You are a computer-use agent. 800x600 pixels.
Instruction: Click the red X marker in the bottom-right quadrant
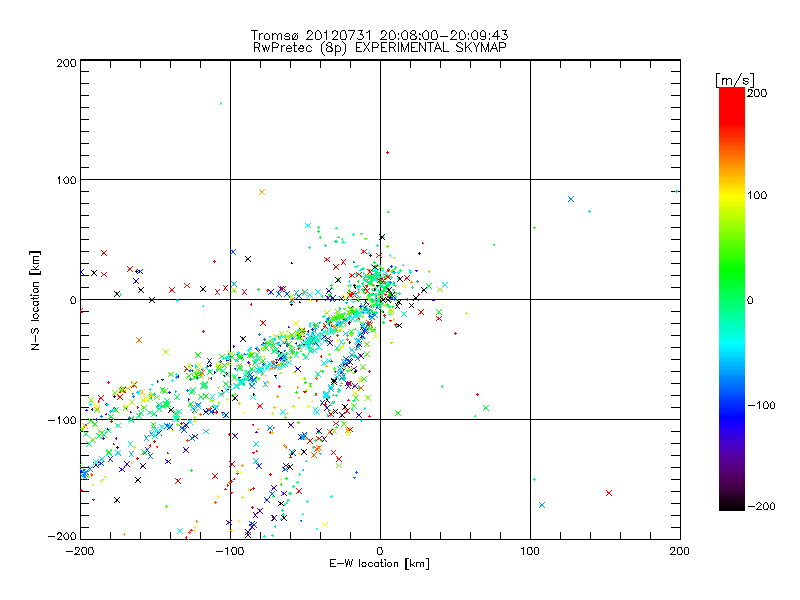point(609,493)
